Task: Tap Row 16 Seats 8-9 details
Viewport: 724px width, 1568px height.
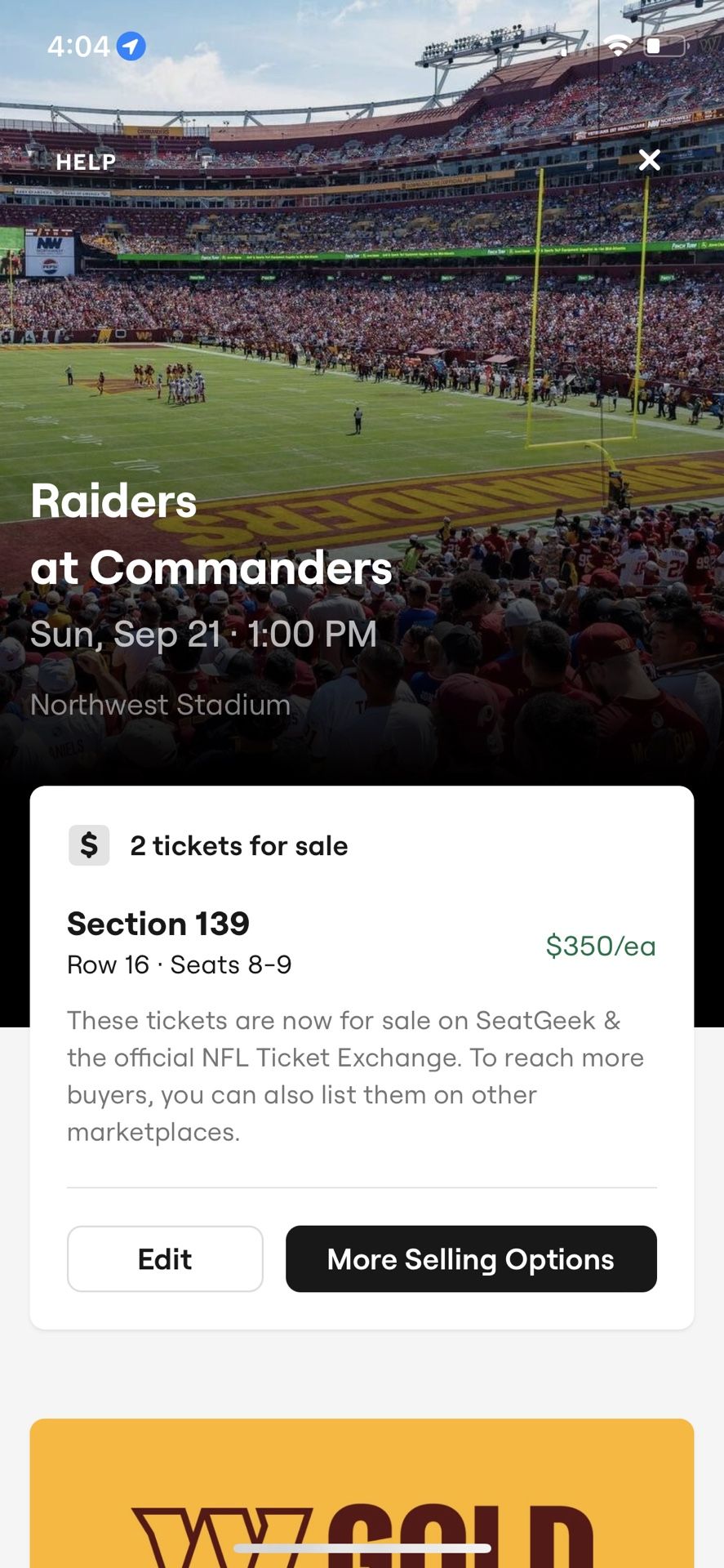Action: coord(179,964)
